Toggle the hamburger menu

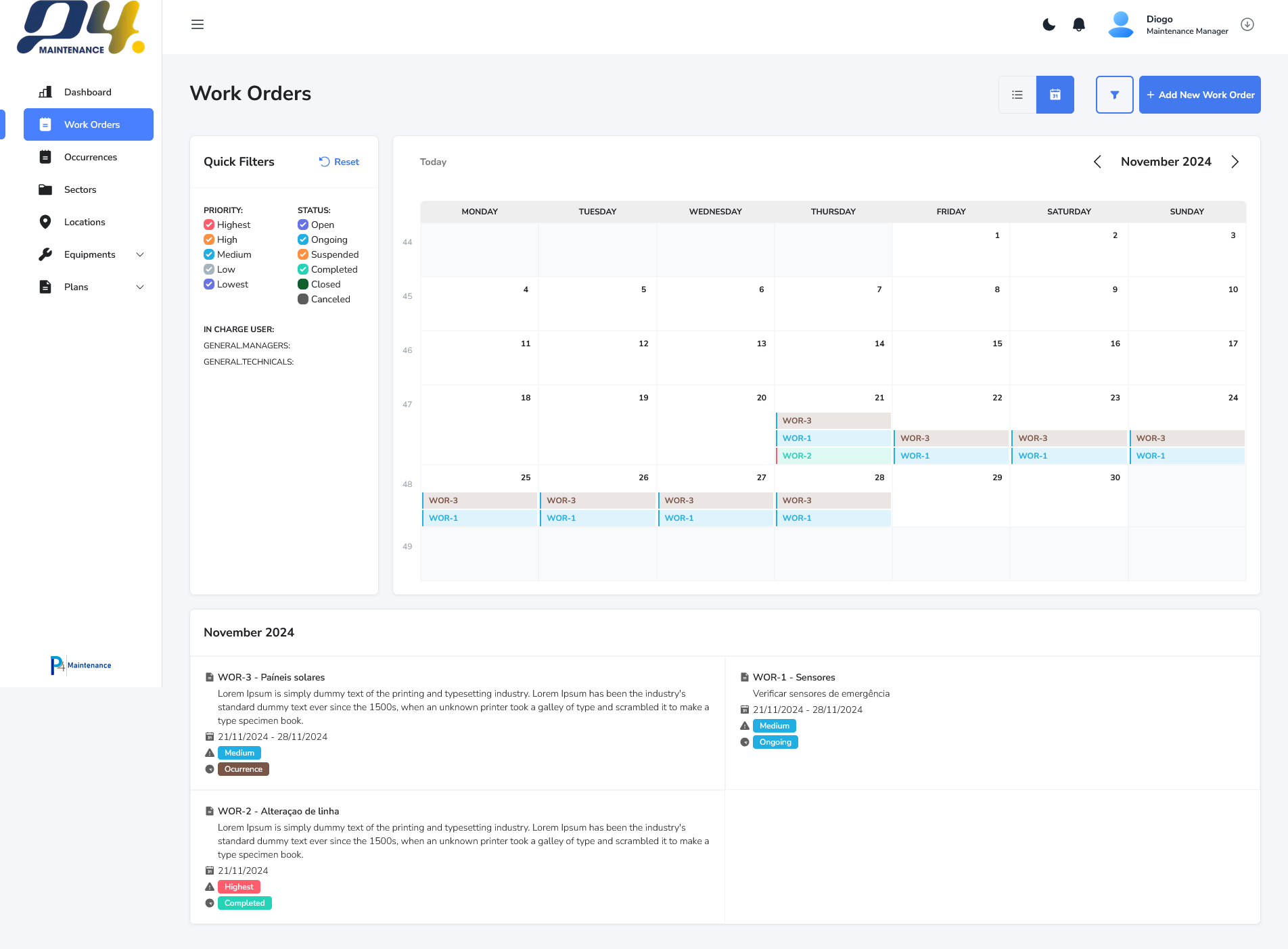197,24
